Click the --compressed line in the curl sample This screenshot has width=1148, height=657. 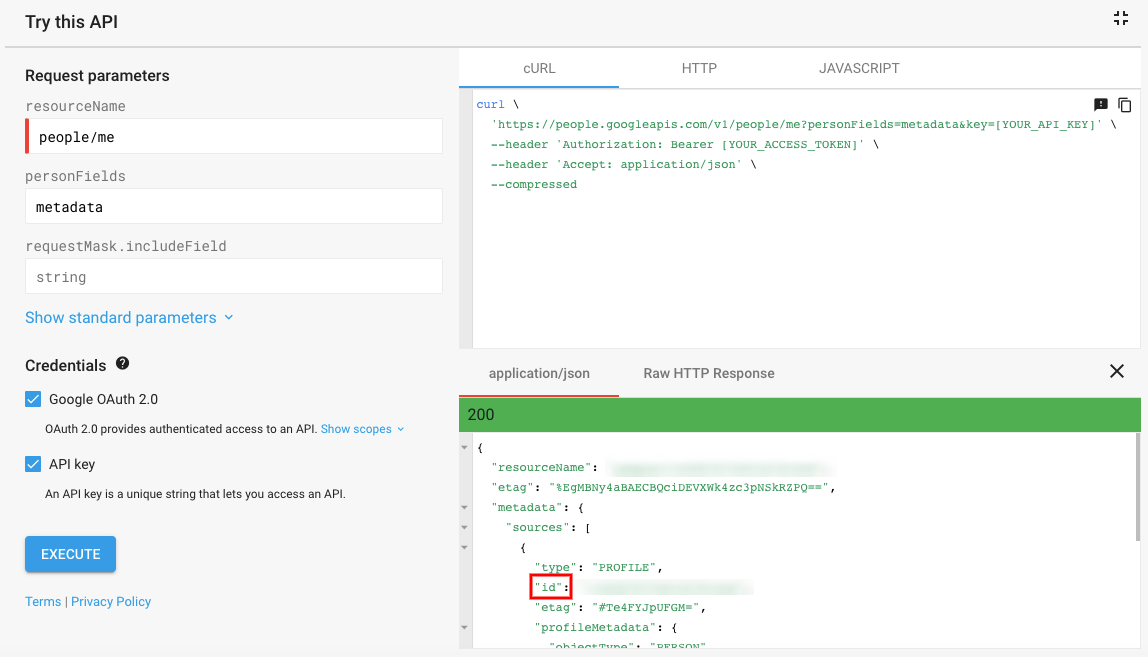point(534,185)
